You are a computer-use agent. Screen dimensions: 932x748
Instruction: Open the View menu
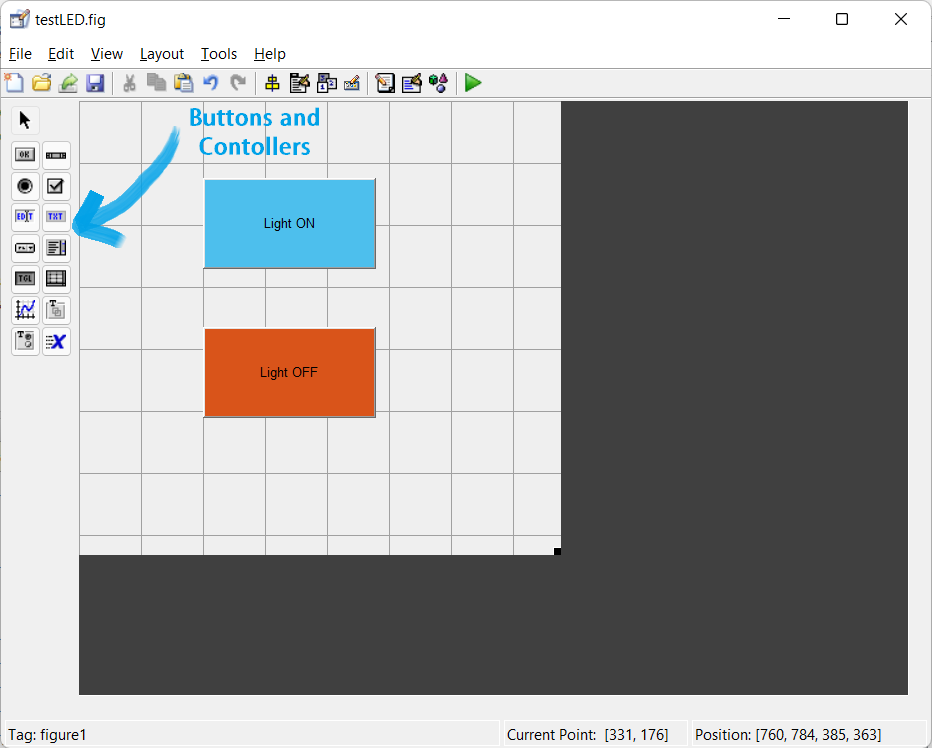[x=106, y=54]
